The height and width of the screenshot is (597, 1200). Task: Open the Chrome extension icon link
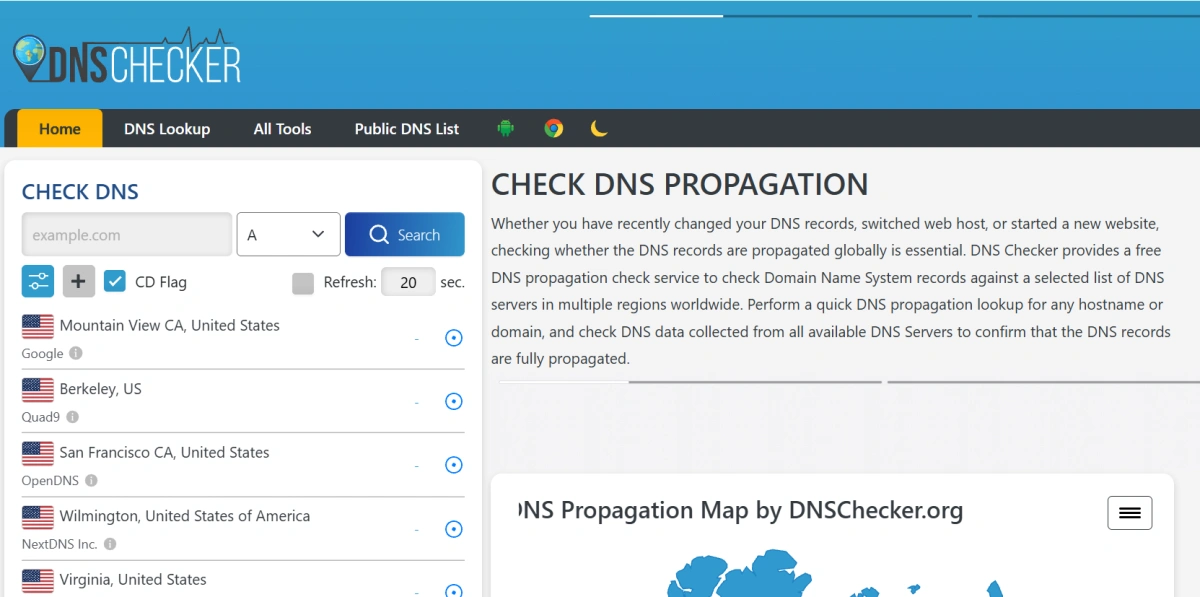pos(553,128)
